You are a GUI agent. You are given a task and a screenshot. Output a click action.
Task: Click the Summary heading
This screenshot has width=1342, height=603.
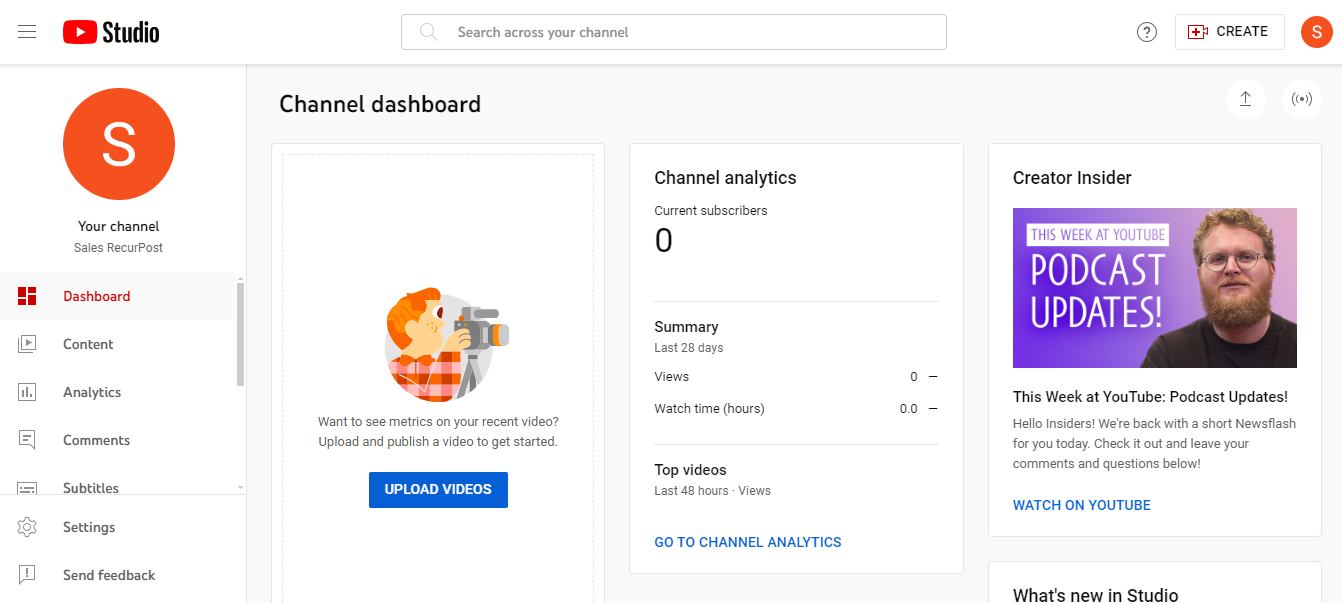686,327
